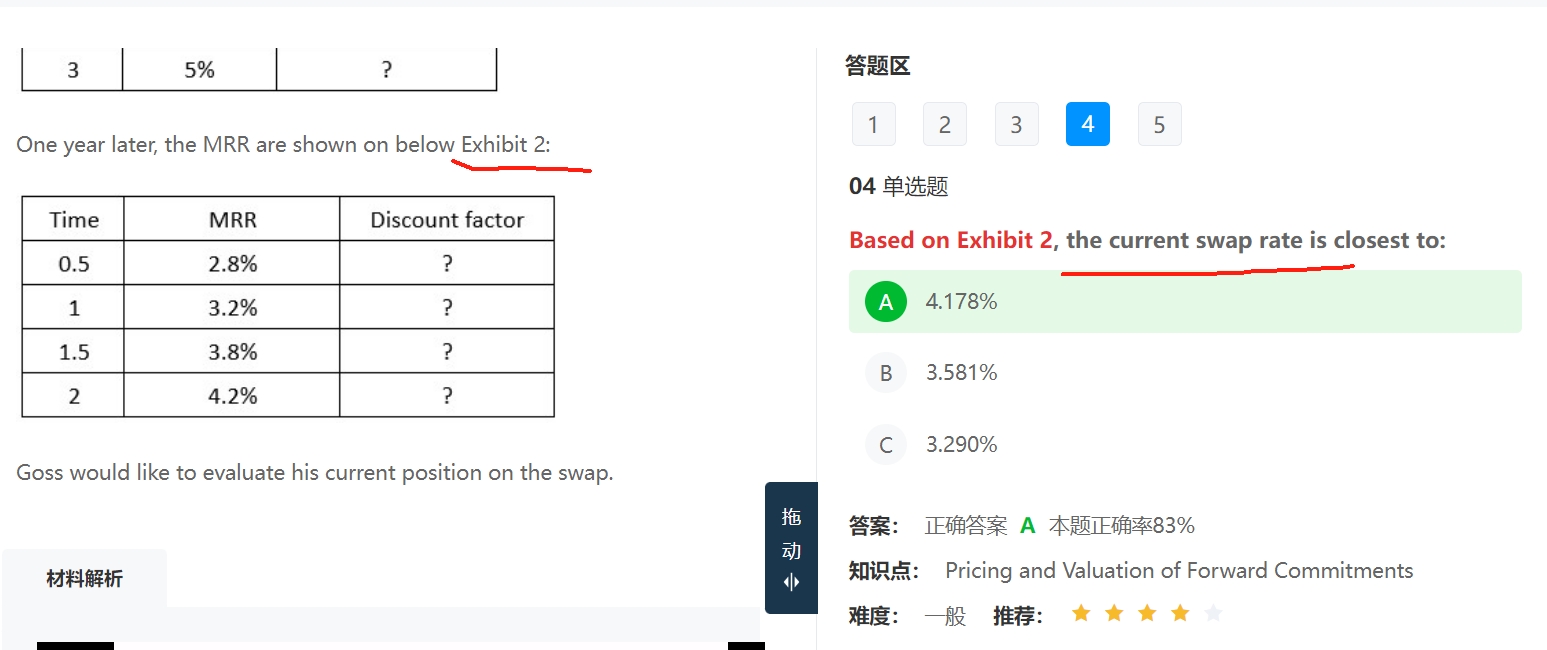
Task: Navigate to question 5
Action: pyautogui.click(x=1159, y=125)
